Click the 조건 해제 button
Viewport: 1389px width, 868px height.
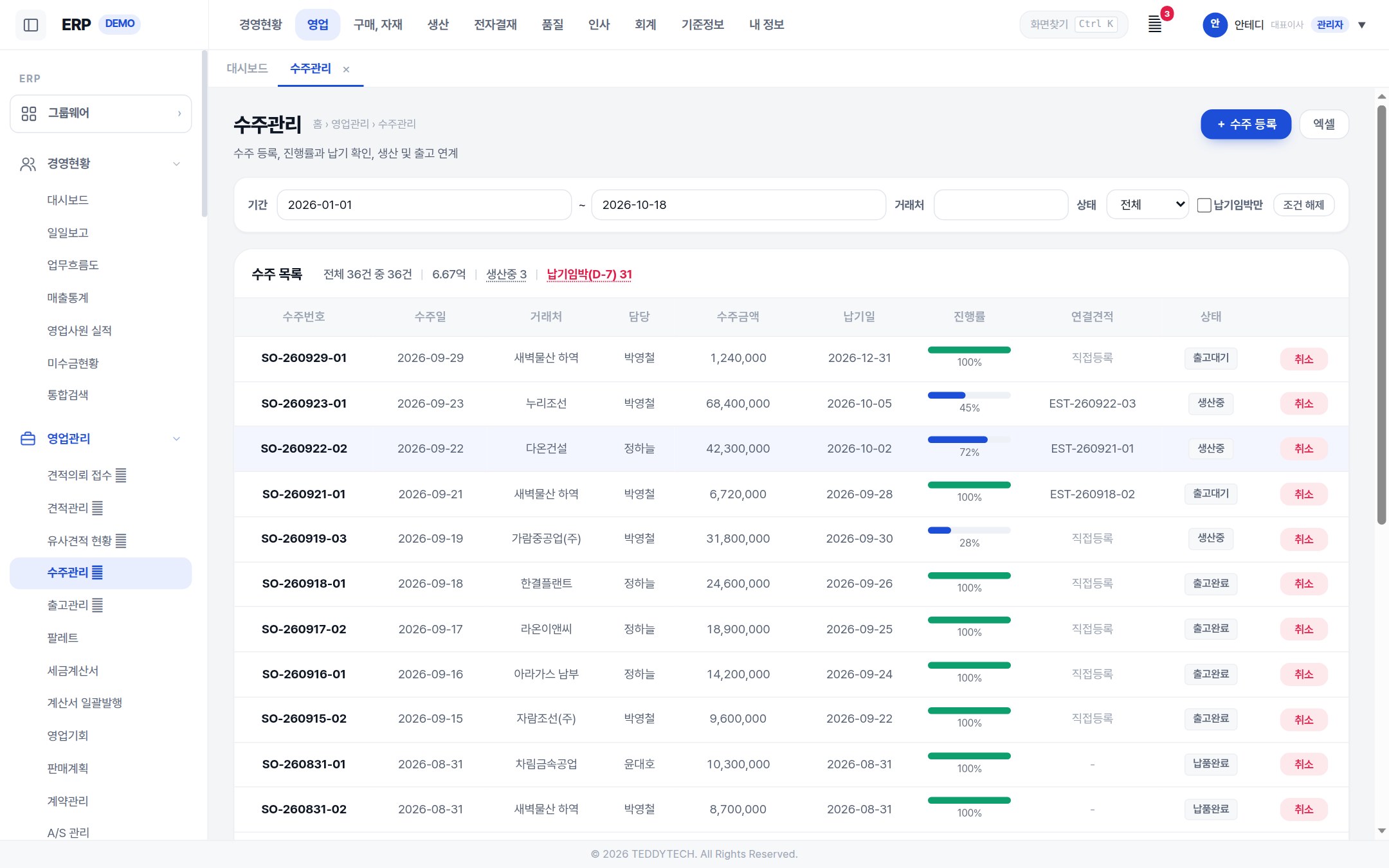[1303, 205]
